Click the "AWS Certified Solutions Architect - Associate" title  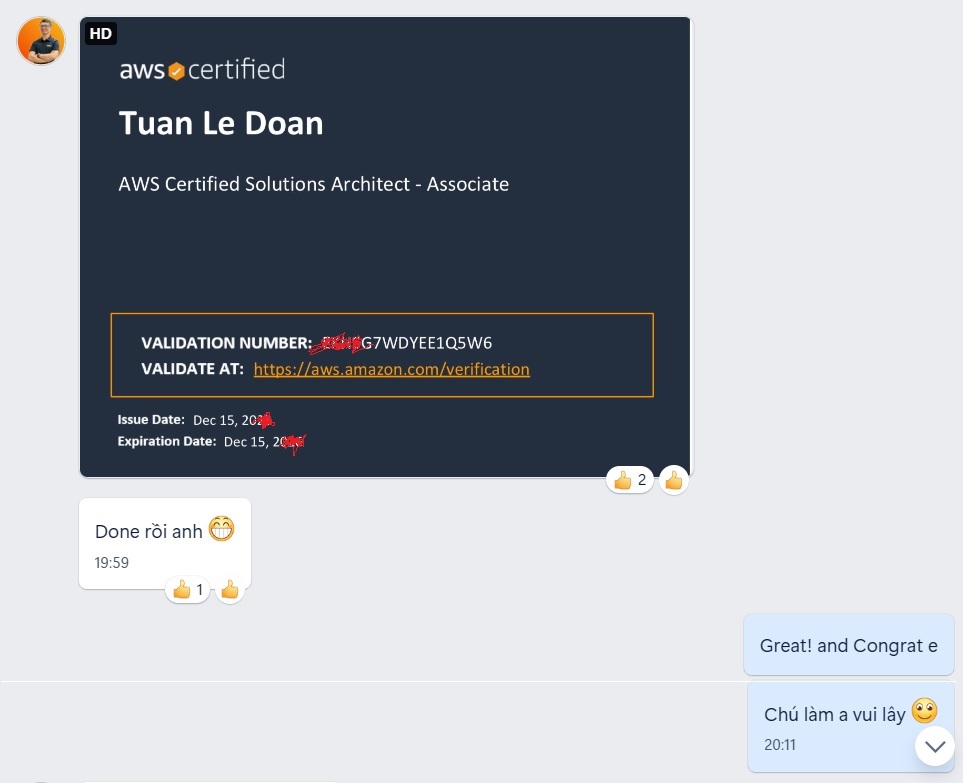[313, 184]
